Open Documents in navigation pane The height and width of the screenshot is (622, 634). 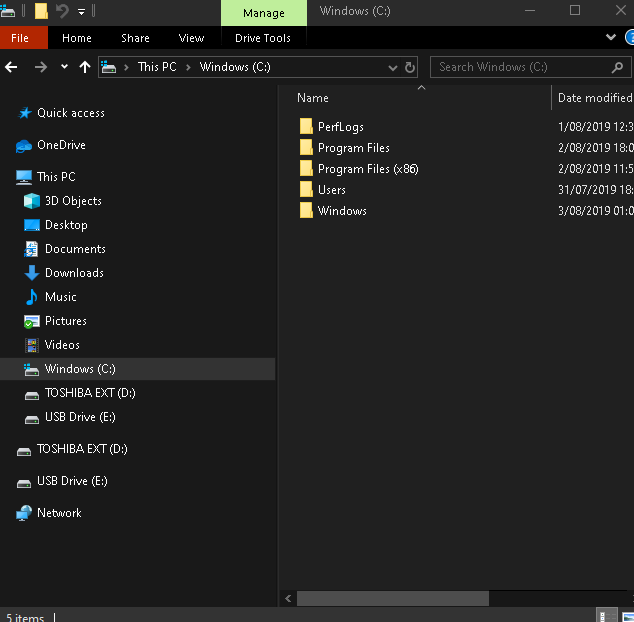[75, 249]
